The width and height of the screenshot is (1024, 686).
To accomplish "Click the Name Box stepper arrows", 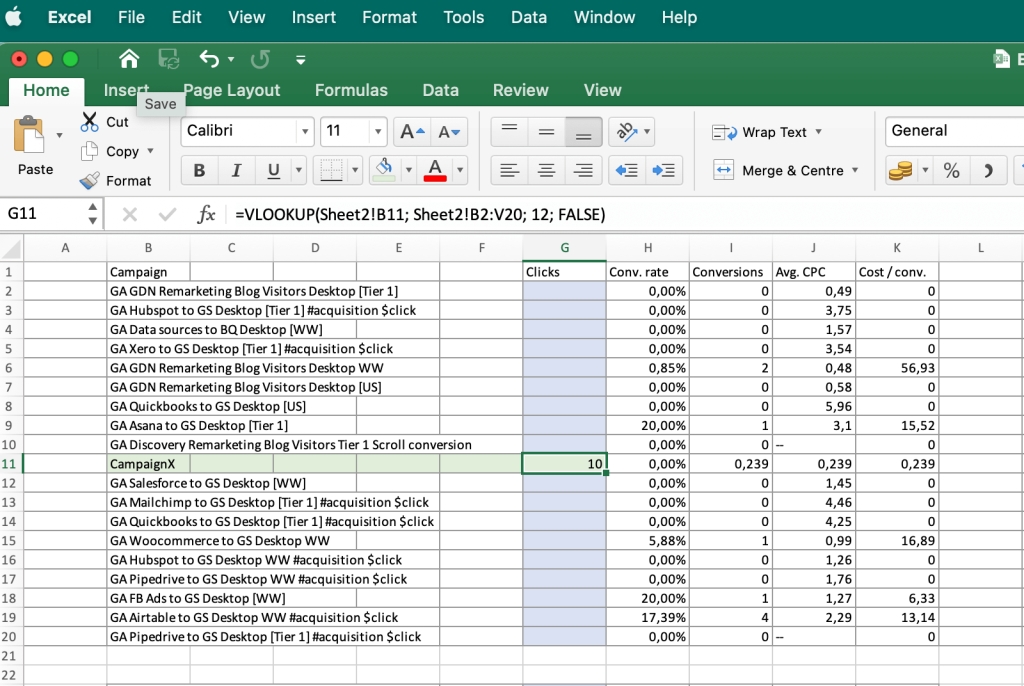I will [x=93, y=214].
